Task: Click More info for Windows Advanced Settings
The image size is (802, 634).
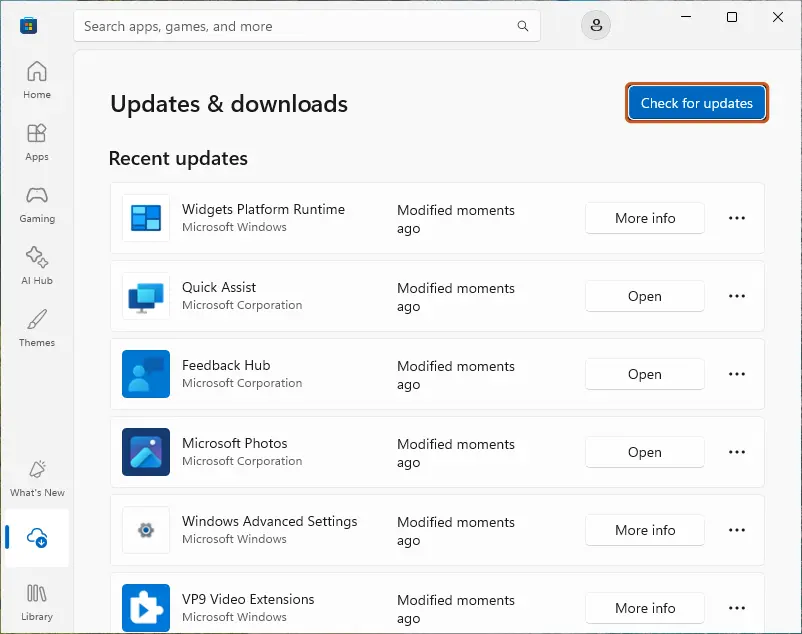Action: 645,530
